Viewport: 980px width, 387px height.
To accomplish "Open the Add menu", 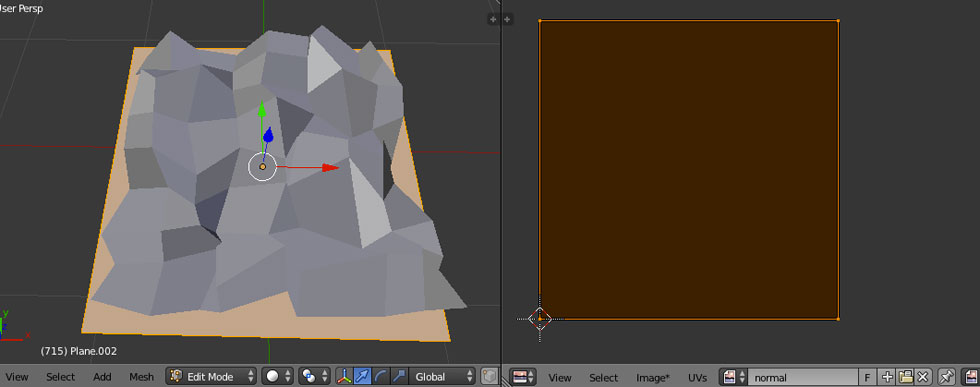I will point(102,377).
